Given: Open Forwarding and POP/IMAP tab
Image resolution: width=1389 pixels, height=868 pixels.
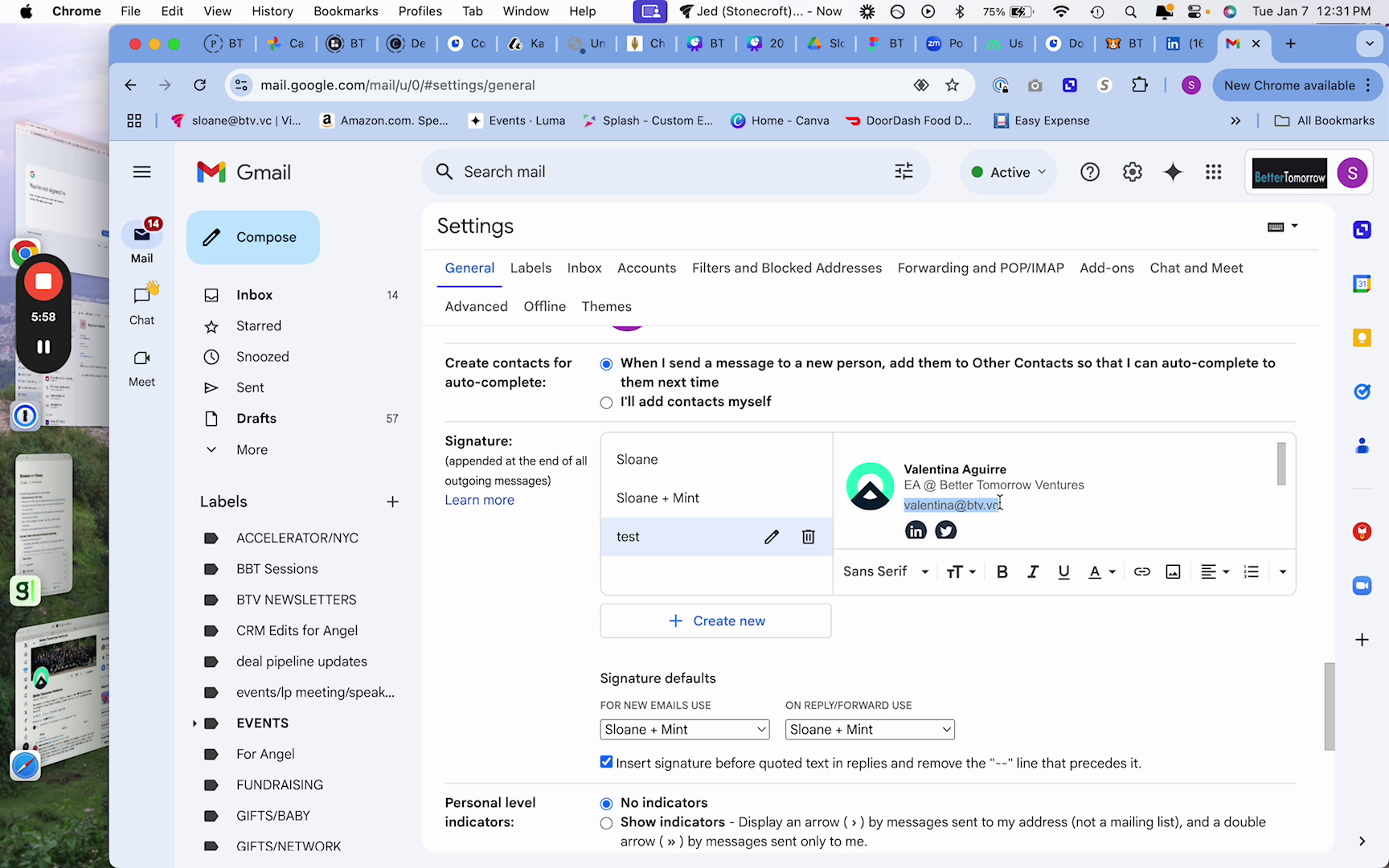Looking at the screenshot, I should [981, 268].
